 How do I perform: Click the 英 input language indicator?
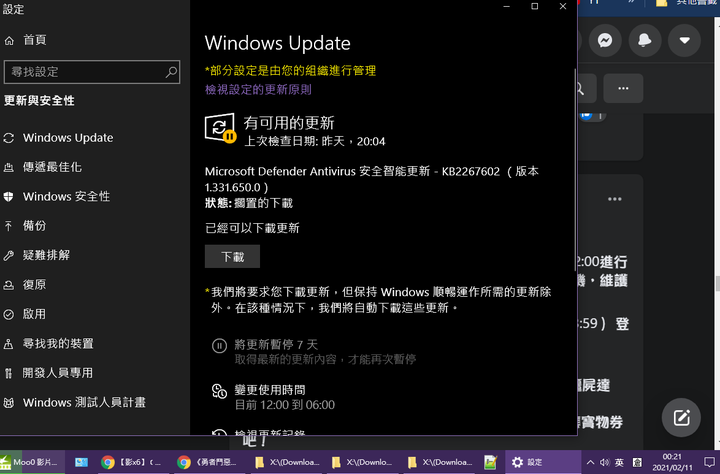coord(619,463)
